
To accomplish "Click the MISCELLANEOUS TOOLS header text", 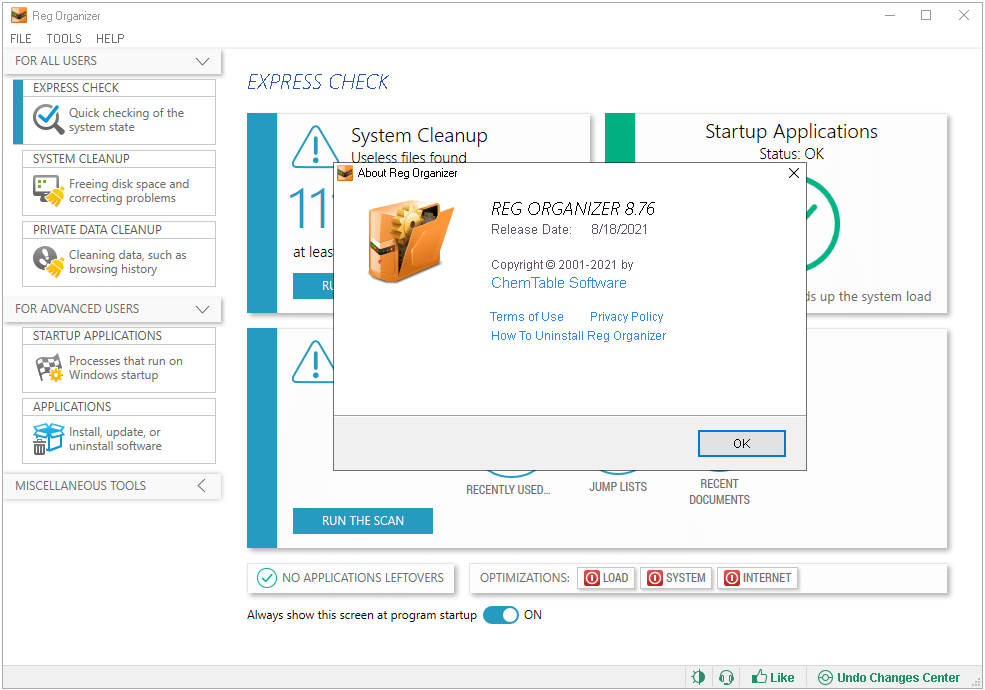I will 80,485.
